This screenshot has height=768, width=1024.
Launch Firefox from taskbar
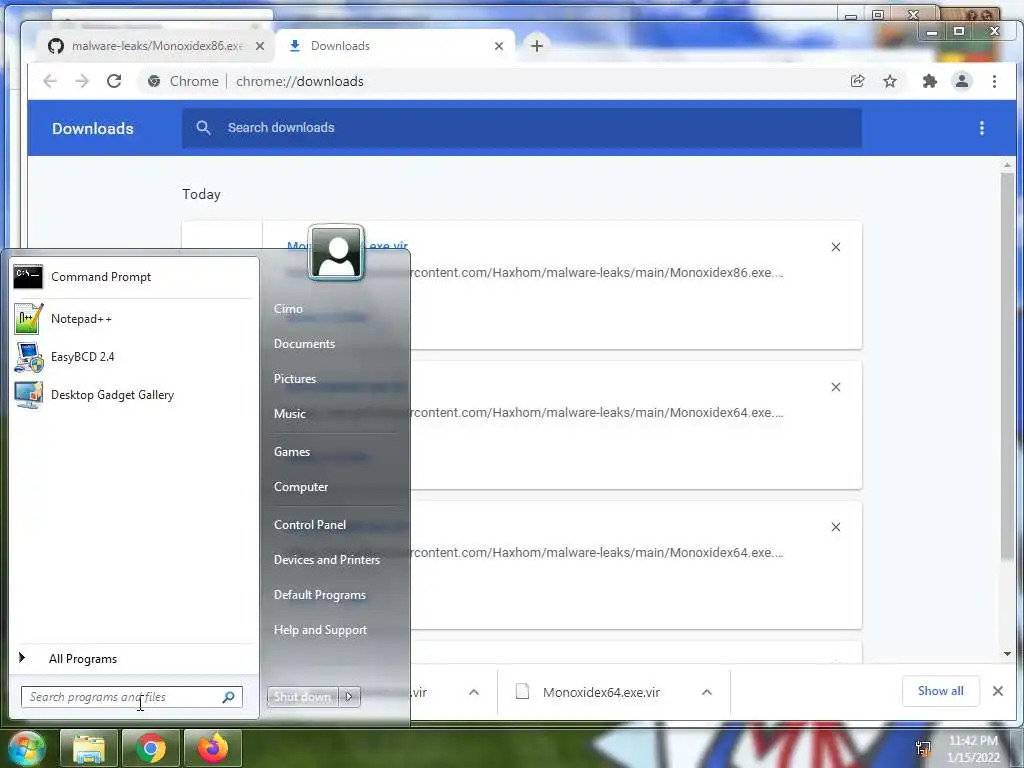213,748
